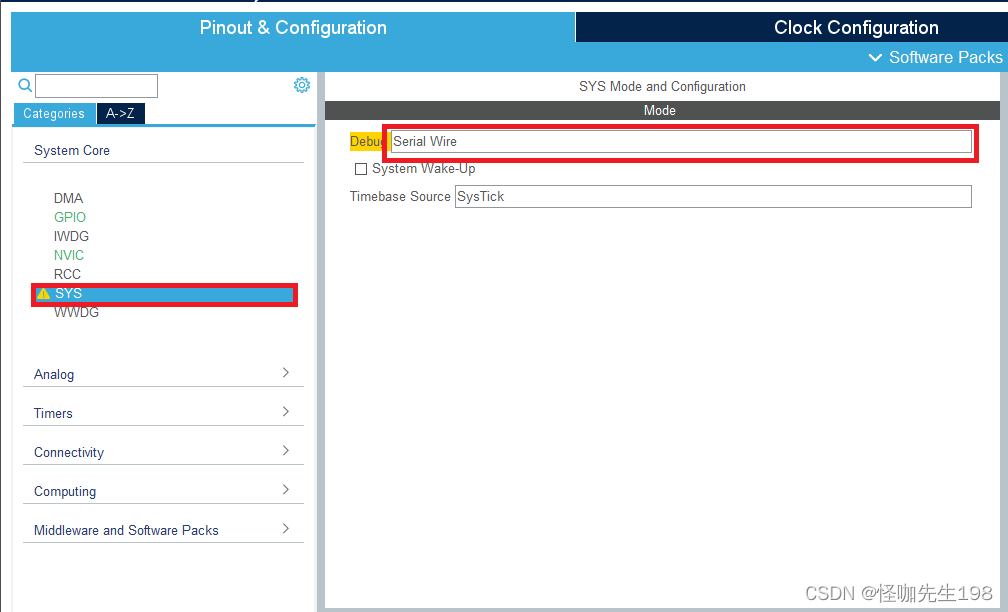1008x612 pixels.
Task: Select the A->Z tab
Action: [120, 114]
